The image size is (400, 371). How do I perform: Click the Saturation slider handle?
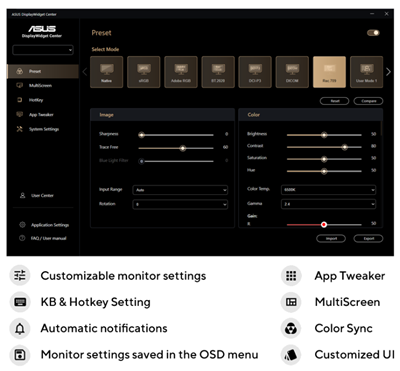click(x=324, y=159)
